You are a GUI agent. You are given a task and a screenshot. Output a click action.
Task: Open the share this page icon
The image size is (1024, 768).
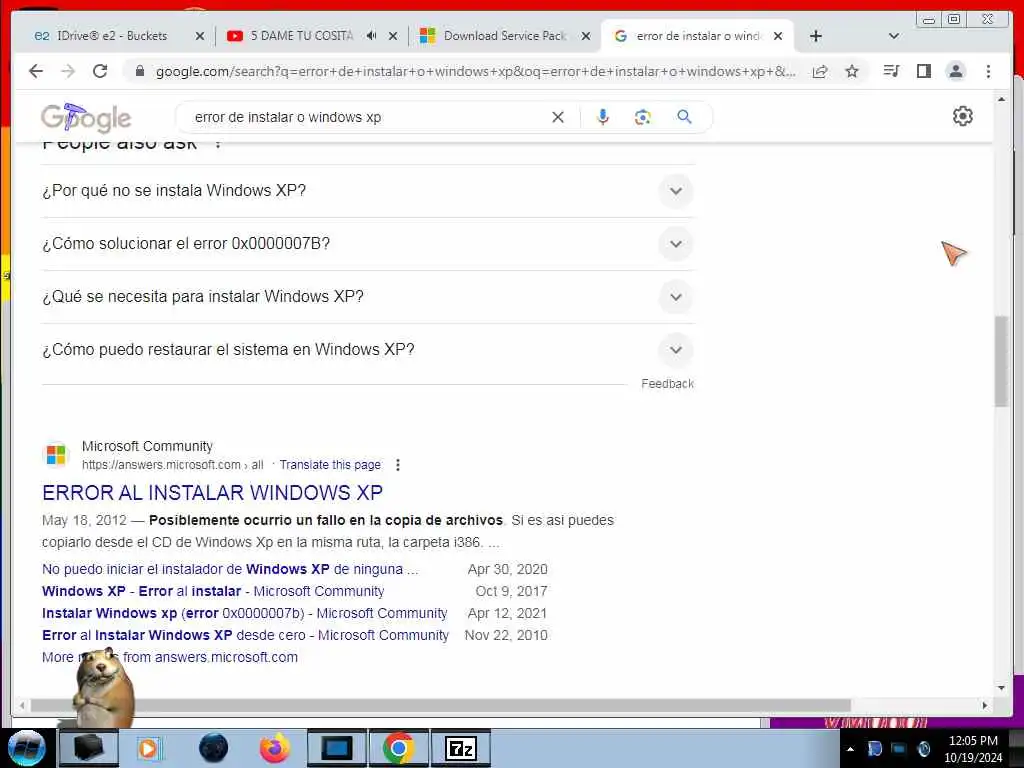[x=820, y=71]
